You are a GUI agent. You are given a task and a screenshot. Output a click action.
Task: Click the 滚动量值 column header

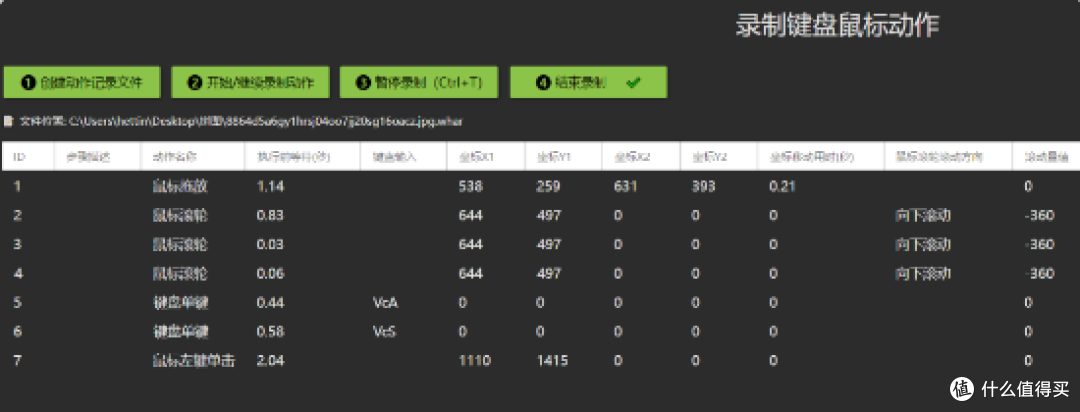click(1046, 156)
